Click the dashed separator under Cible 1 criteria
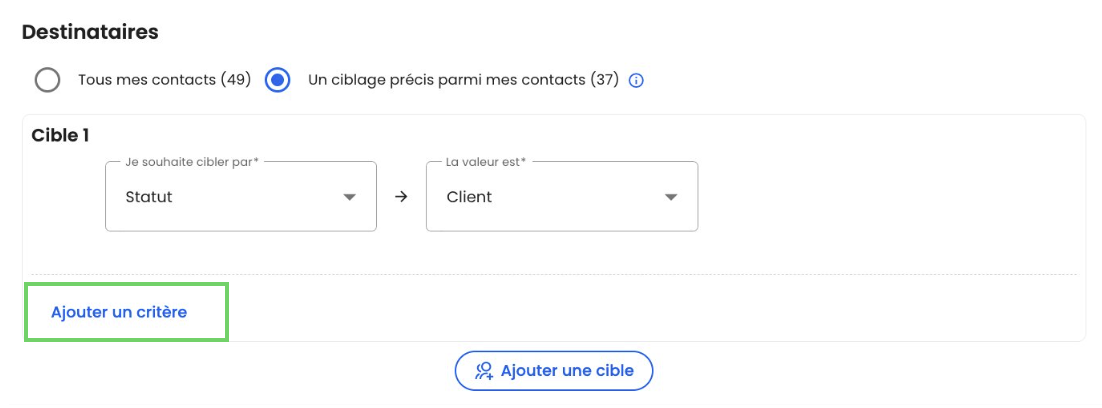 553,274
